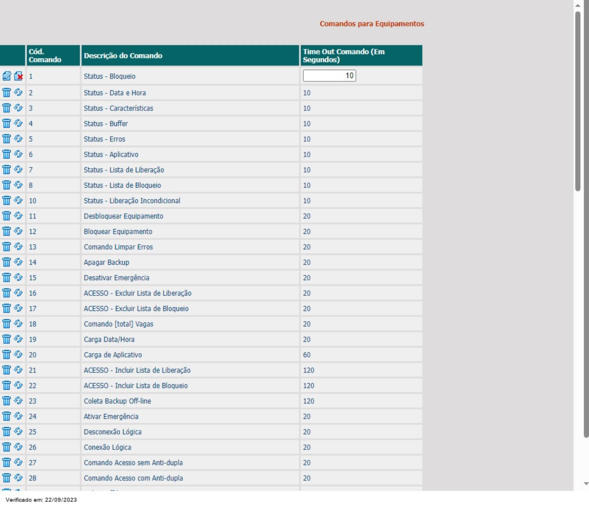Click the Cód. Comando column header

click(x=53, y=56)
